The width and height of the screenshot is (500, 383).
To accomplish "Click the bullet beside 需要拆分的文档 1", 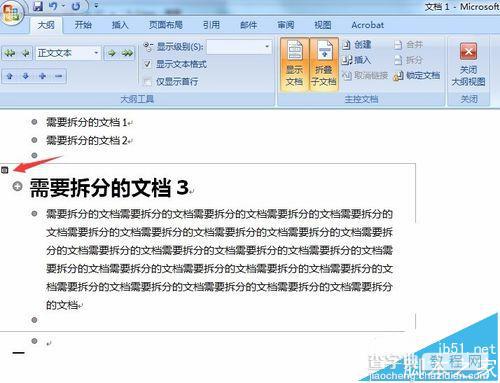I will 34,122.
